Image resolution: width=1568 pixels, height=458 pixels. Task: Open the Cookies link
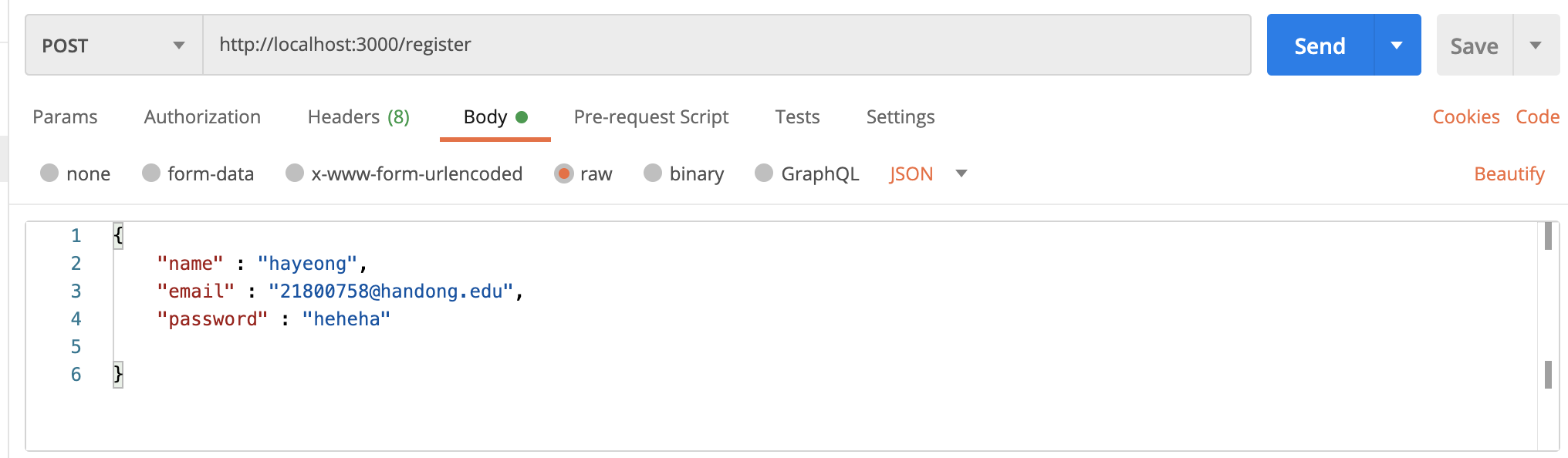point(1466,116)
